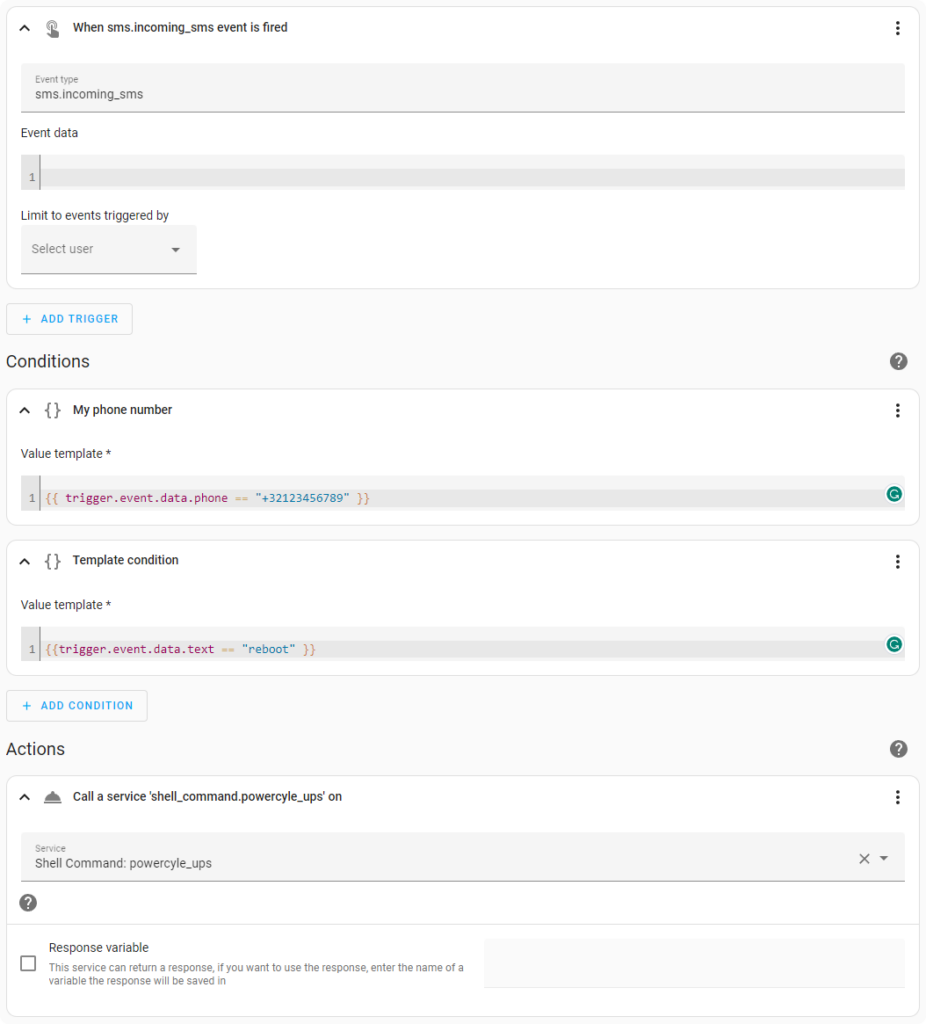The width and height of the screenshot is (926, 1024).
Task: Click the Add Trigger button
Action: (x=69, y=319)
